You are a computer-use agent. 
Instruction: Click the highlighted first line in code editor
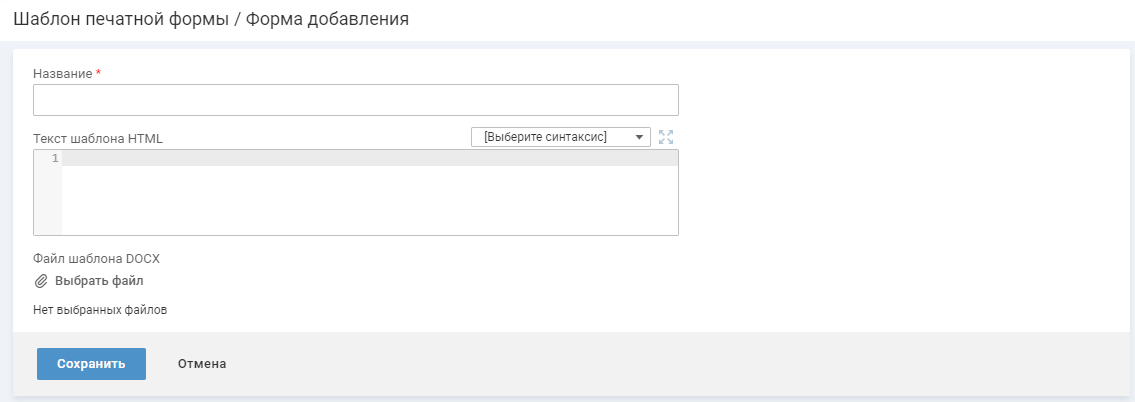370,159
